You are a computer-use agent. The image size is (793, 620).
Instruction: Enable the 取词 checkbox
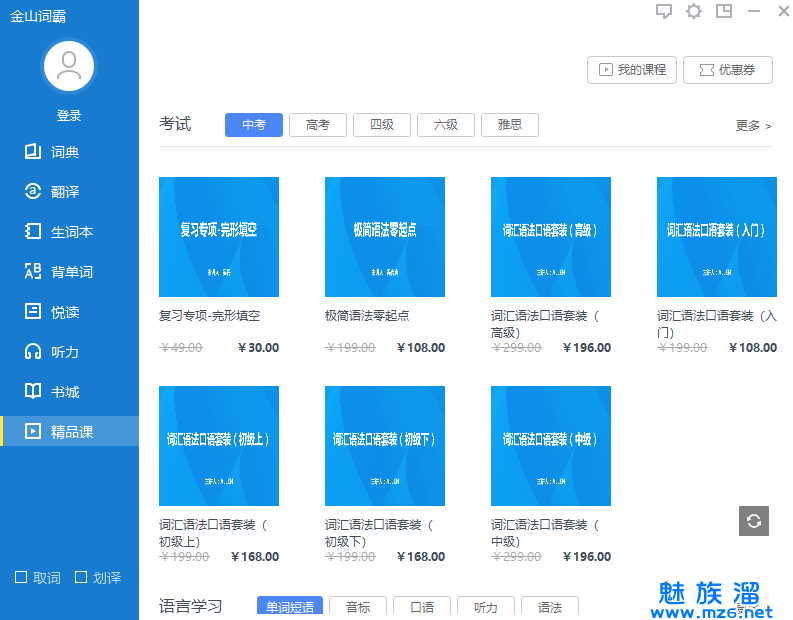[x=21, y=577]
